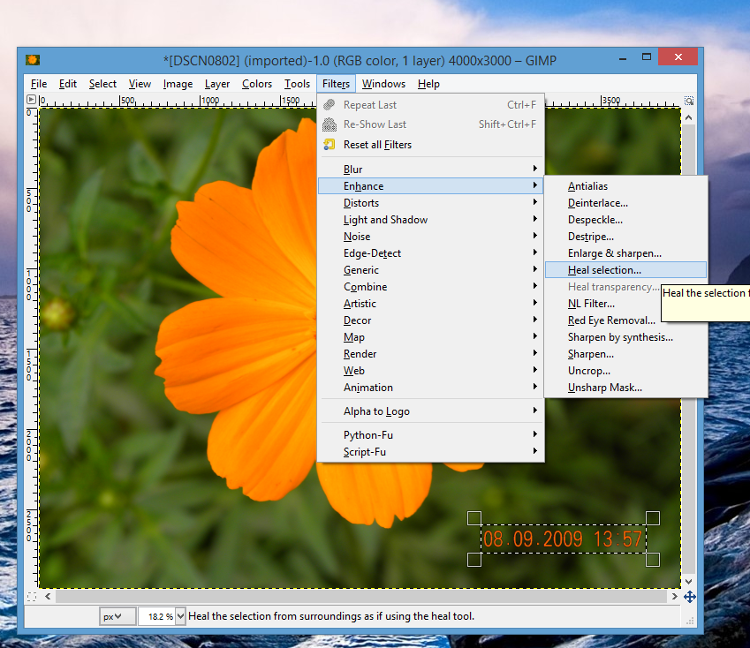The image size is (750, 648).
Task: Click the top-left selection handle square
Action: [x=474, y=518]
